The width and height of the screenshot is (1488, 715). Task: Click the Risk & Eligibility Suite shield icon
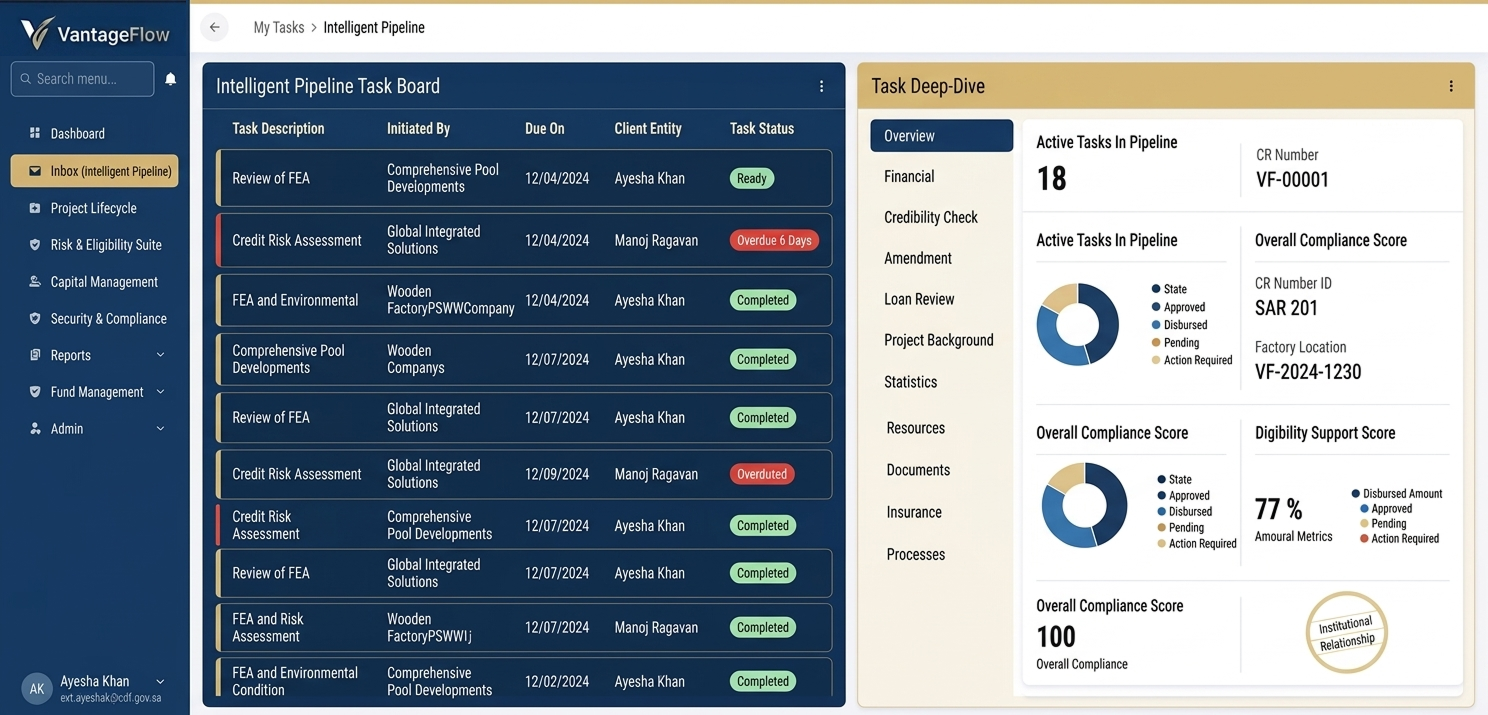tap(35, 245)
